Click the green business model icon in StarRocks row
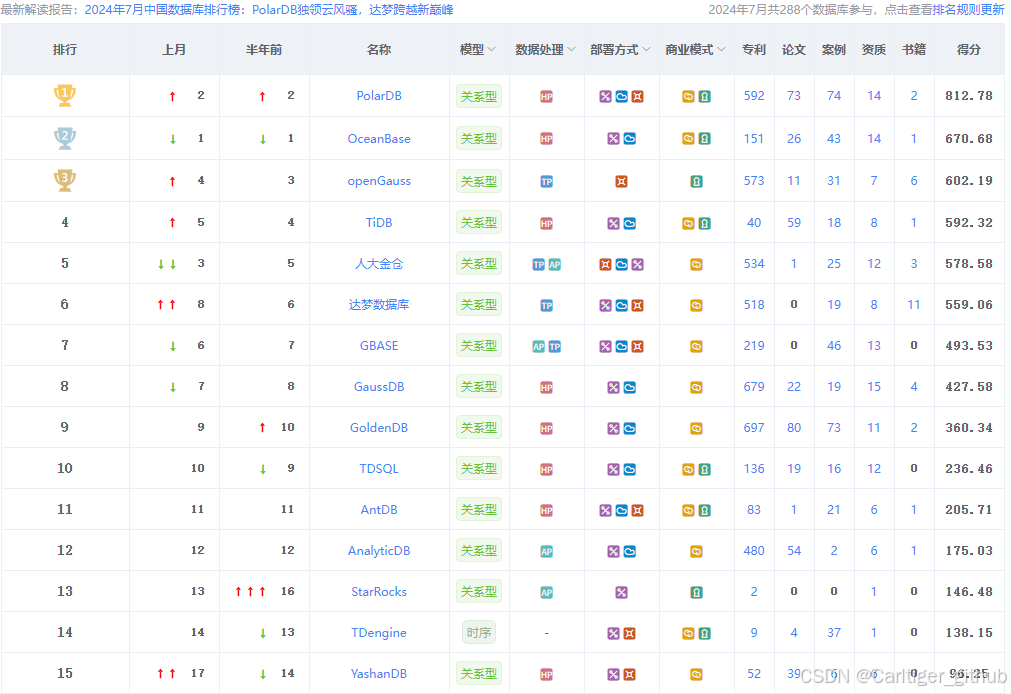The height and width of the screenshot is (694, 1011). 696,593
